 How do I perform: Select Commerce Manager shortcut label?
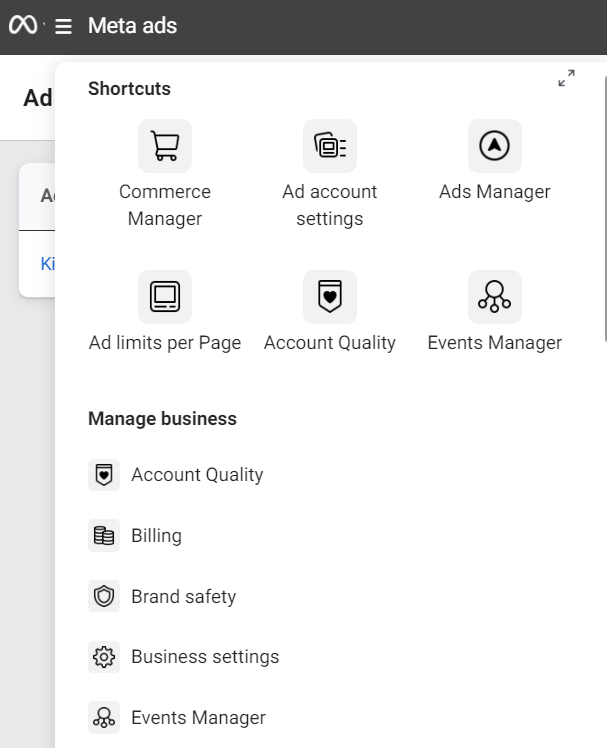pos(165,205)
